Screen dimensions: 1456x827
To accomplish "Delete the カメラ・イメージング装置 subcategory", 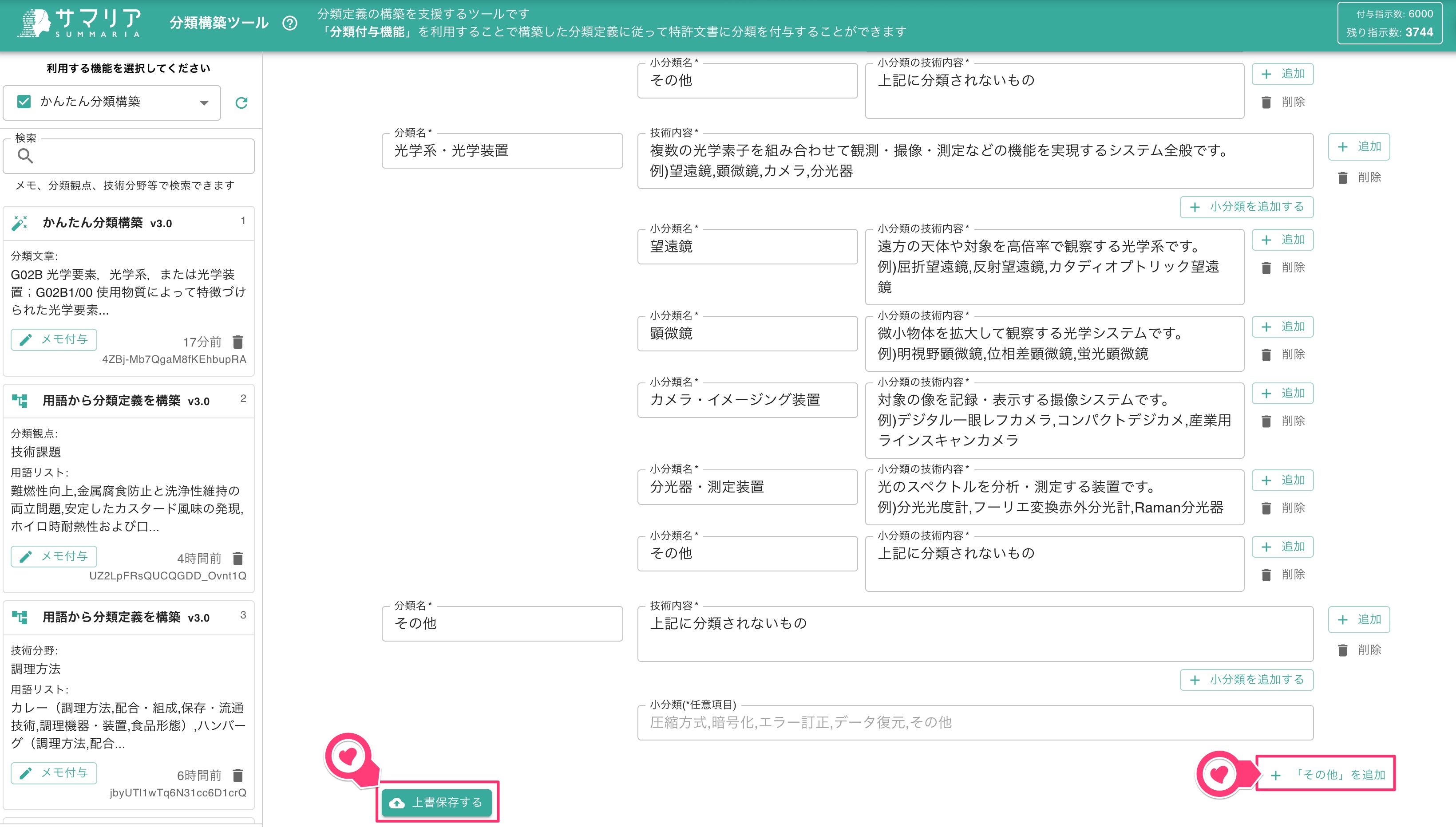I will tap(1283, 421).
